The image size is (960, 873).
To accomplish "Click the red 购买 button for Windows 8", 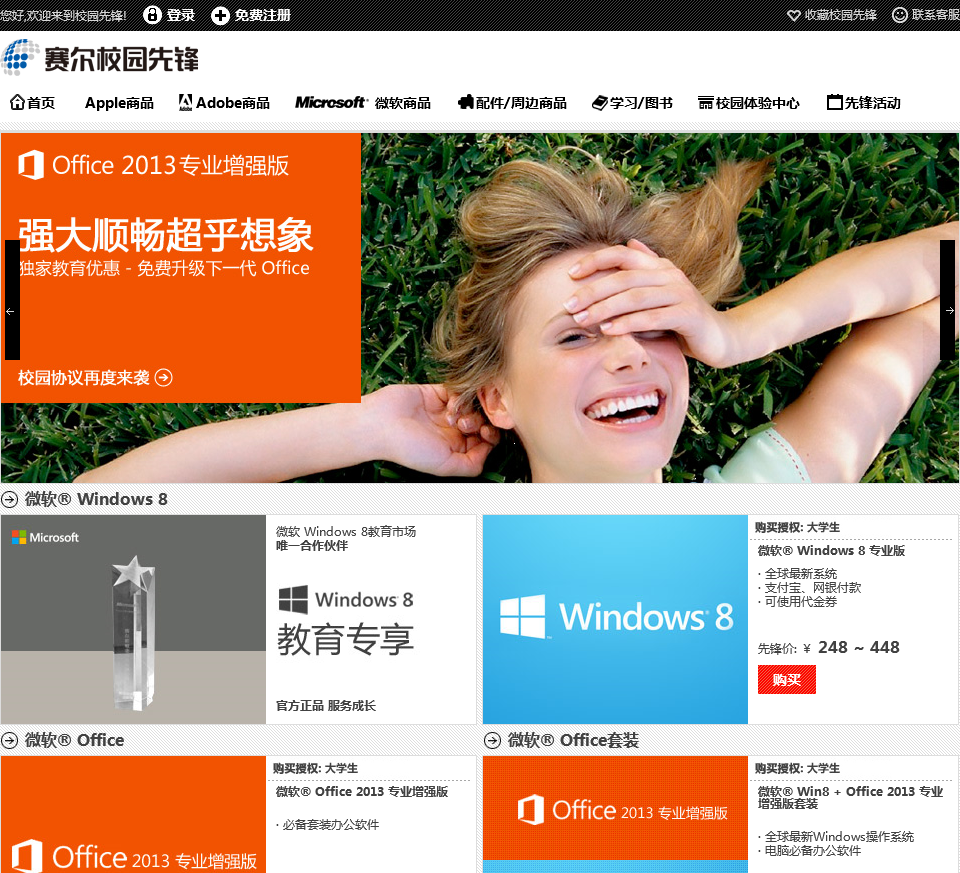I will pyautogui.click(x=787, y=680).
